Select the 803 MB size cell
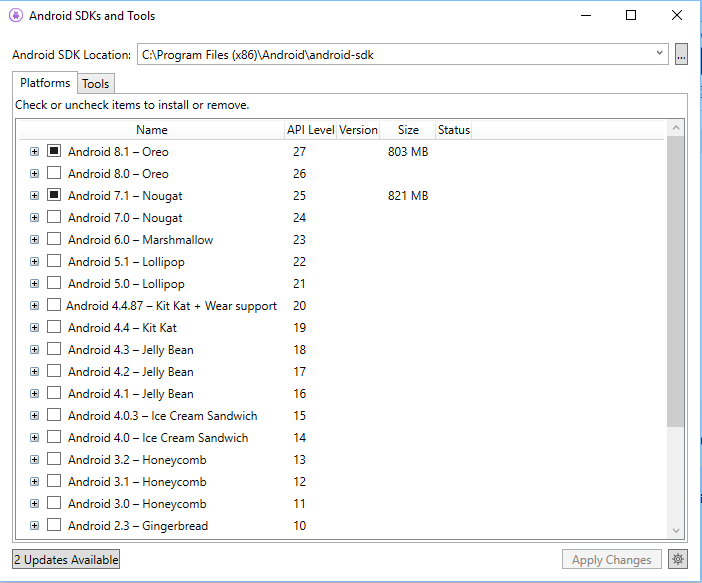This screenshot has height=583, width=702. [408, 152]
